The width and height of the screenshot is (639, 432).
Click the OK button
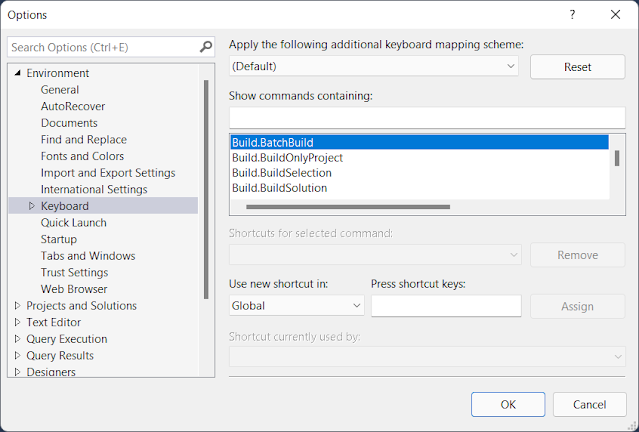(x=508, y=404)
